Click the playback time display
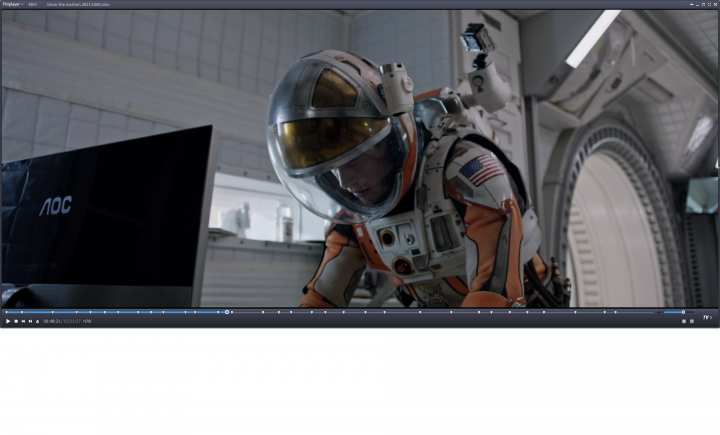Image resolution: width=720 pixels, height=435 pixels. (x=62, y=321)
